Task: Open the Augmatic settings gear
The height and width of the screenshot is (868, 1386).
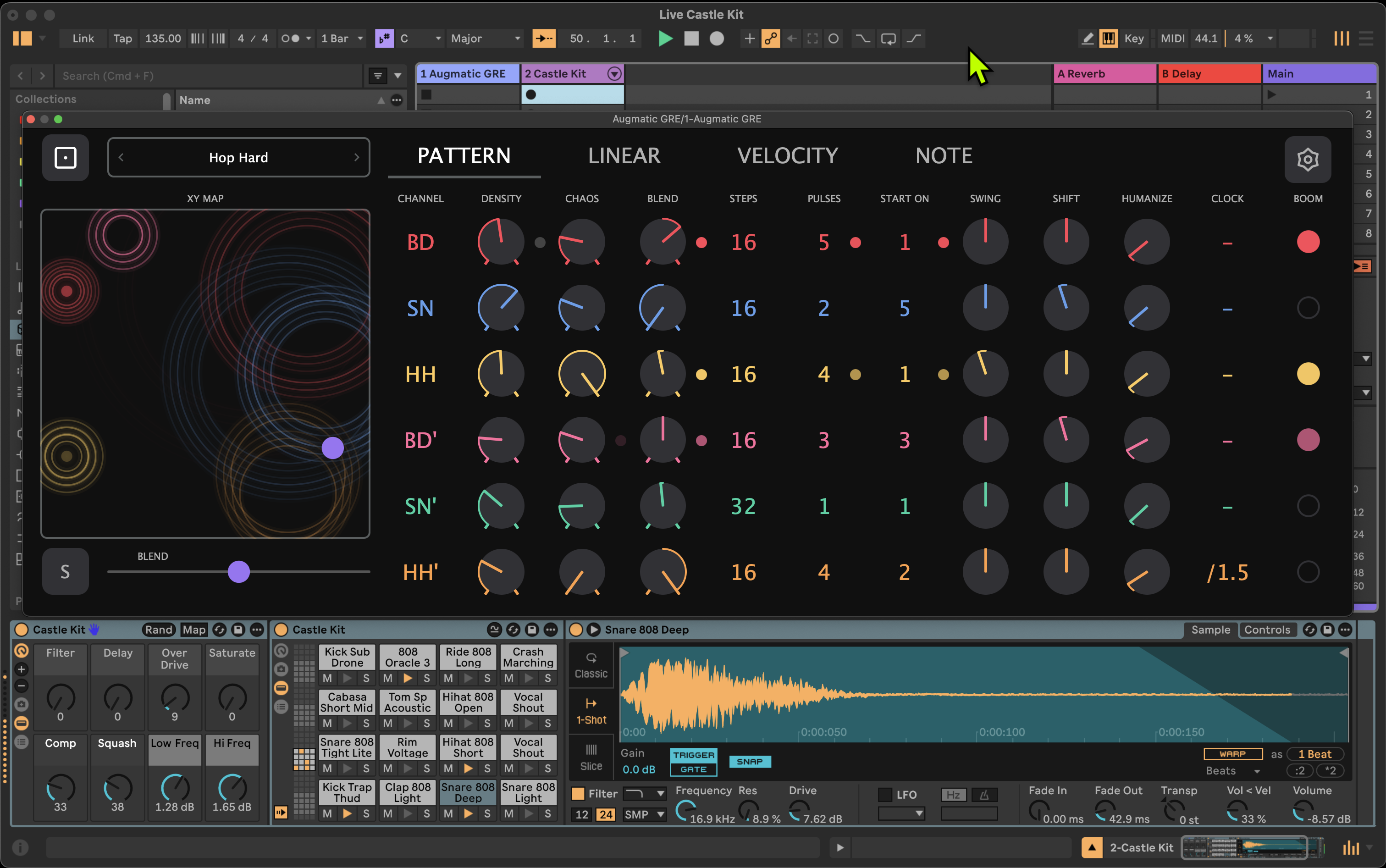Action: [1308, 159]
